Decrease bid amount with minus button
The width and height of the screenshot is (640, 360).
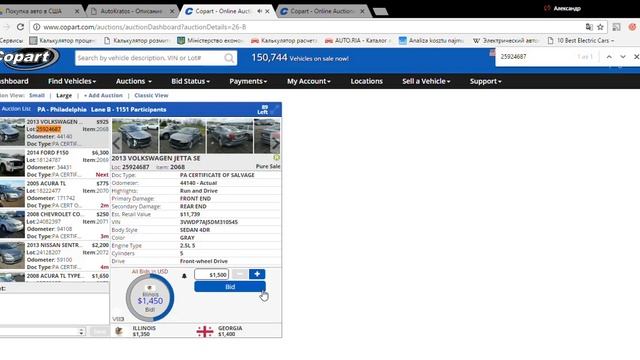(x=240, y=274)
